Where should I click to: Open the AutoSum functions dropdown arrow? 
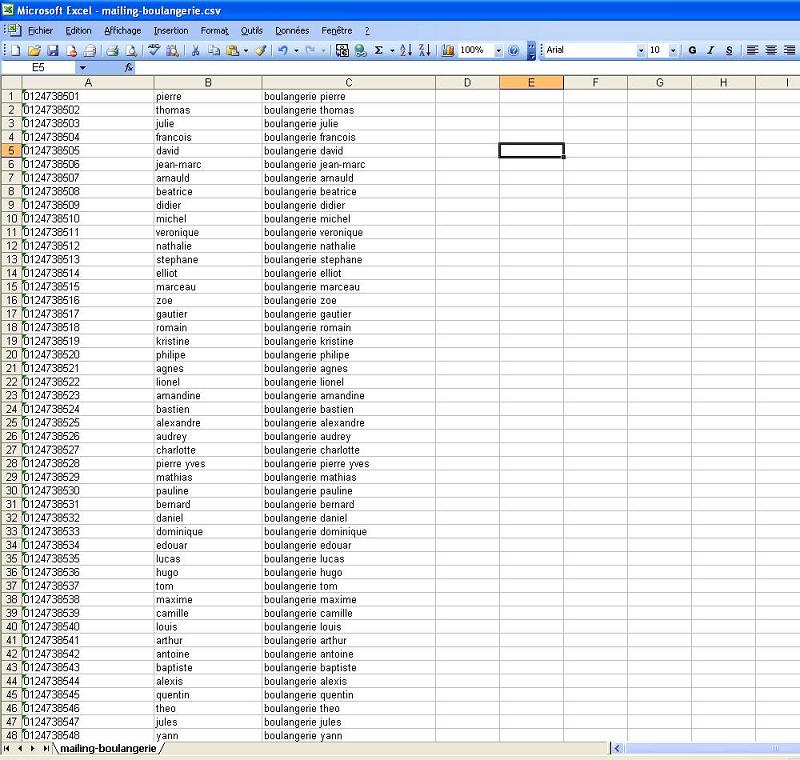tap(392, 50)
